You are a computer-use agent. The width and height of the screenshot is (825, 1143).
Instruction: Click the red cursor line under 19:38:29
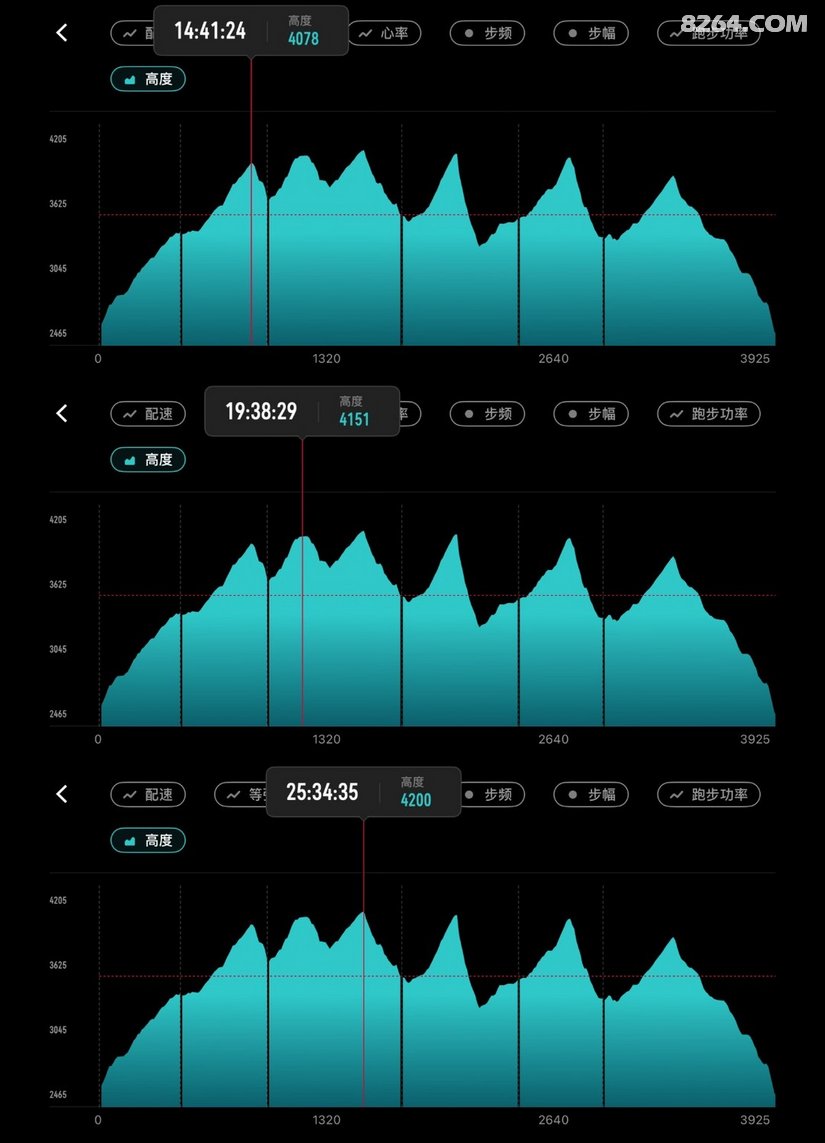302,581
